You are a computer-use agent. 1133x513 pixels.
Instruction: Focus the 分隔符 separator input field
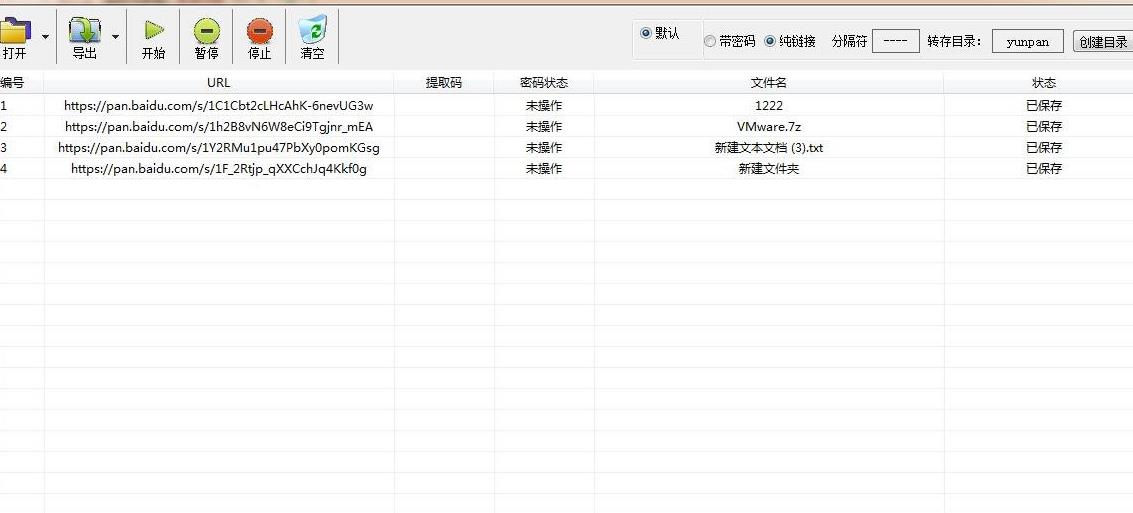point(896,41)
